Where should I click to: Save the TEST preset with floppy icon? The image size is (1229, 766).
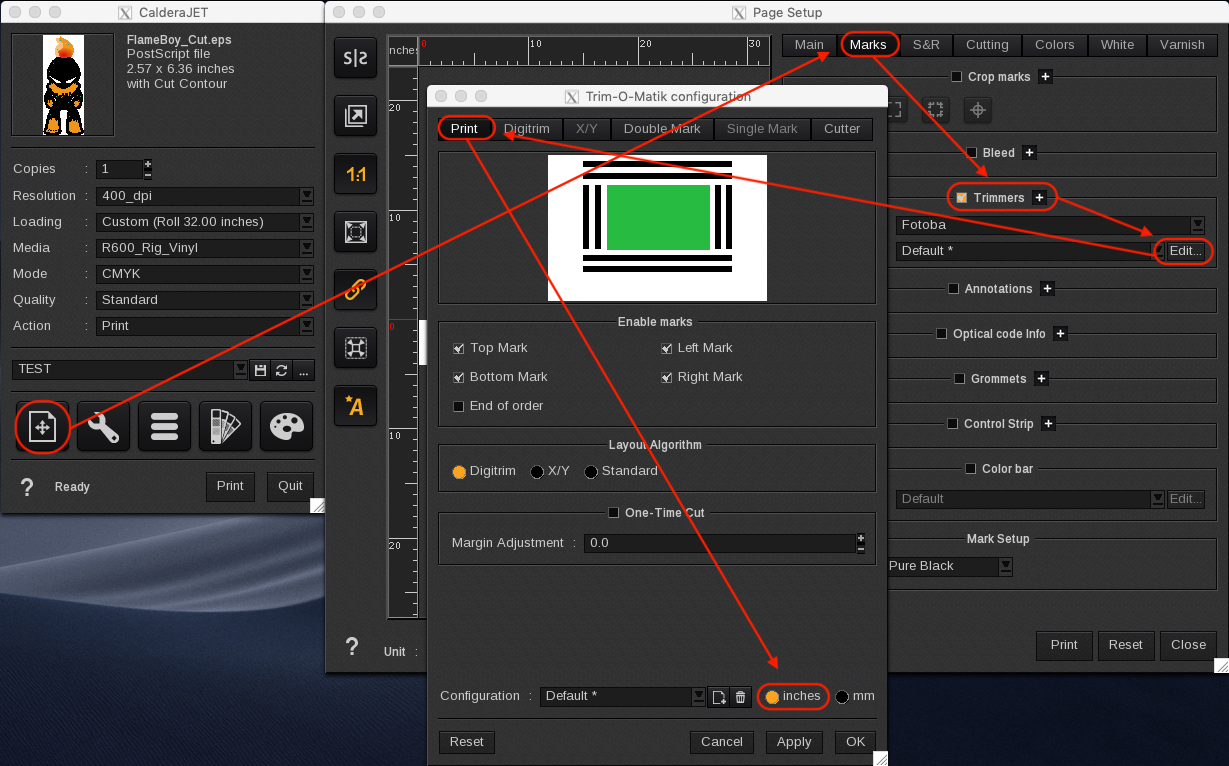260,370
